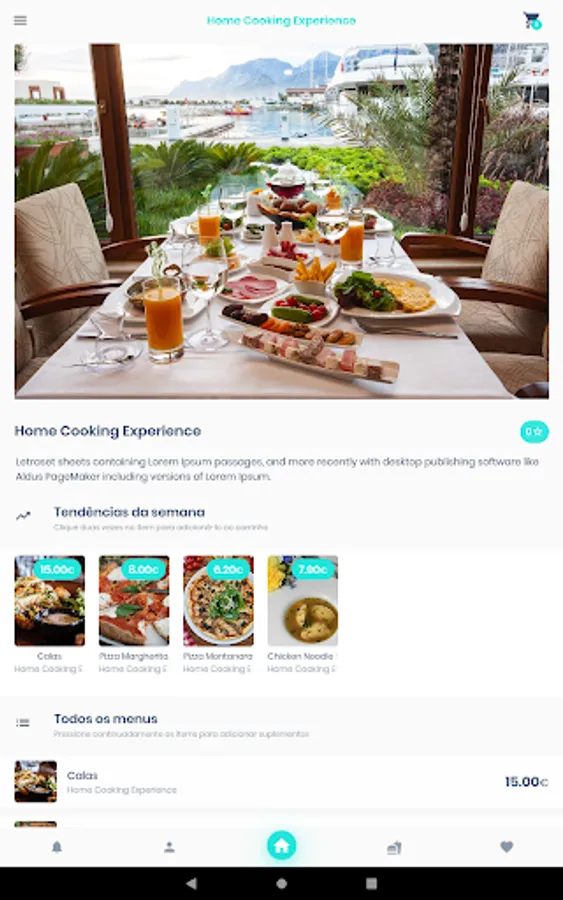Select the Pizza Margherita thumbnail
This screenshot has height=900, width=563.
coord(134,600)
